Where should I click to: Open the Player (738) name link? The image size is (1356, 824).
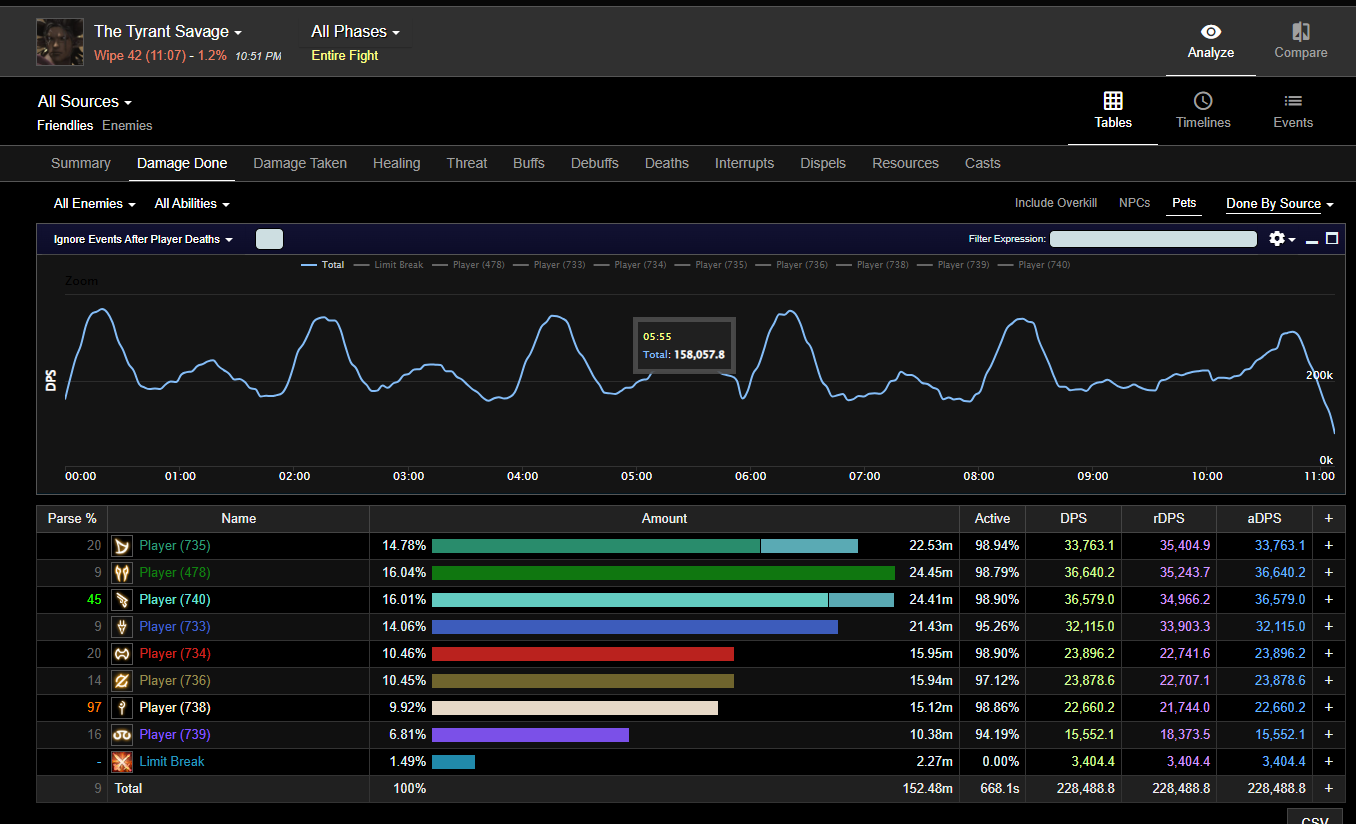point(175,708)
